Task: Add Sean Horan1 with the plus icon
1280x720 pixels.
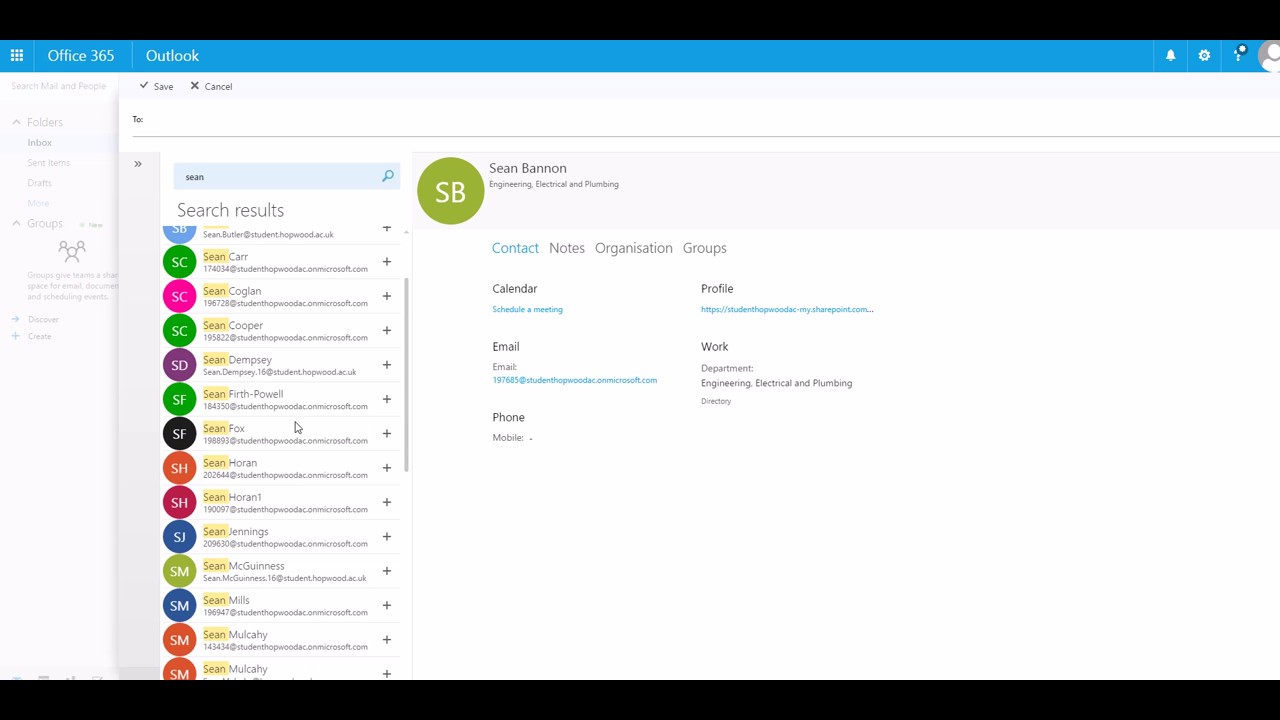Action: (387, 502)
